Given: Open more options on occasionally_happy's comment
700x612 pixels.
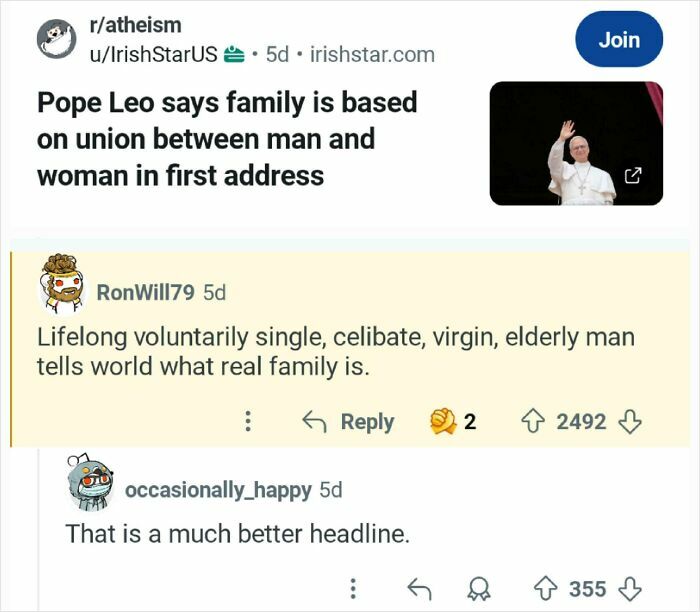Looking at the screenshot, I should click(353, 588).
